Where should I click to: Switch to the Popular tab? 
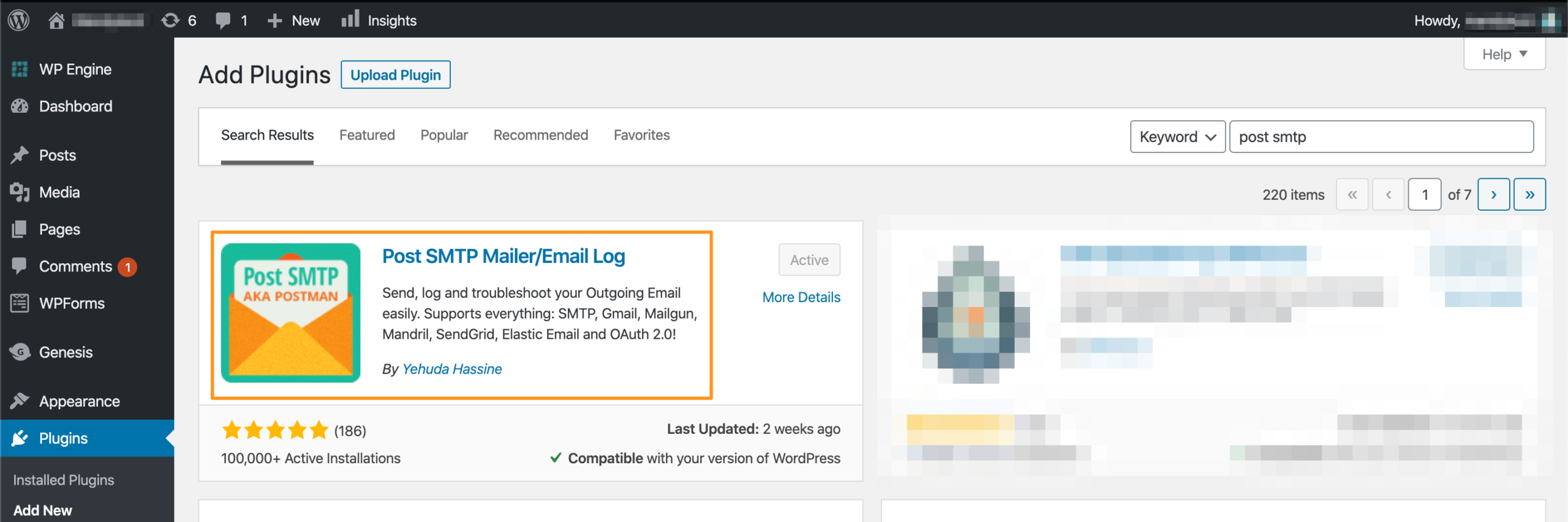point(444,135)
